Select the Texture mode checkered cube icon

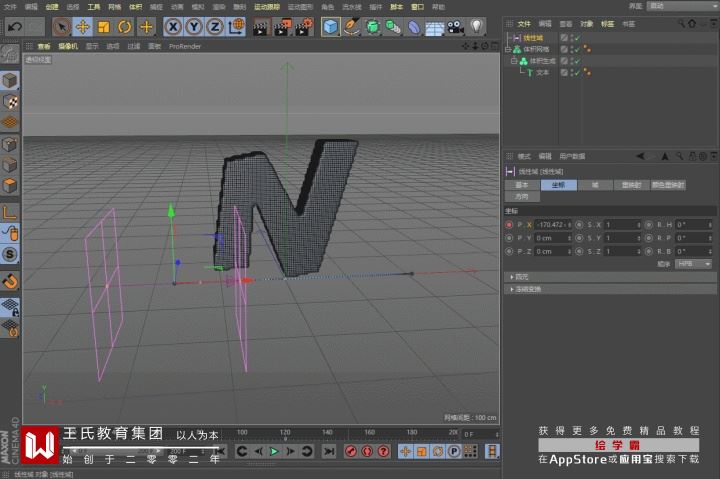[10, 101]
